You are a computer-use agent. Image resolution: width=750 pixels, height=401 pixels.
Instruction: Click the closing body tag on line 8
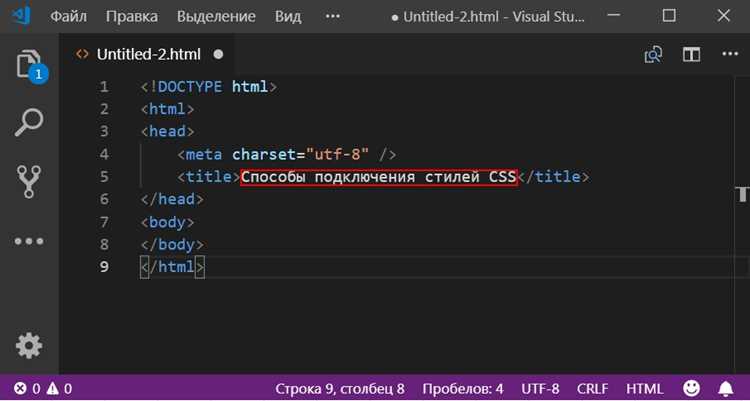click(172, 245)
